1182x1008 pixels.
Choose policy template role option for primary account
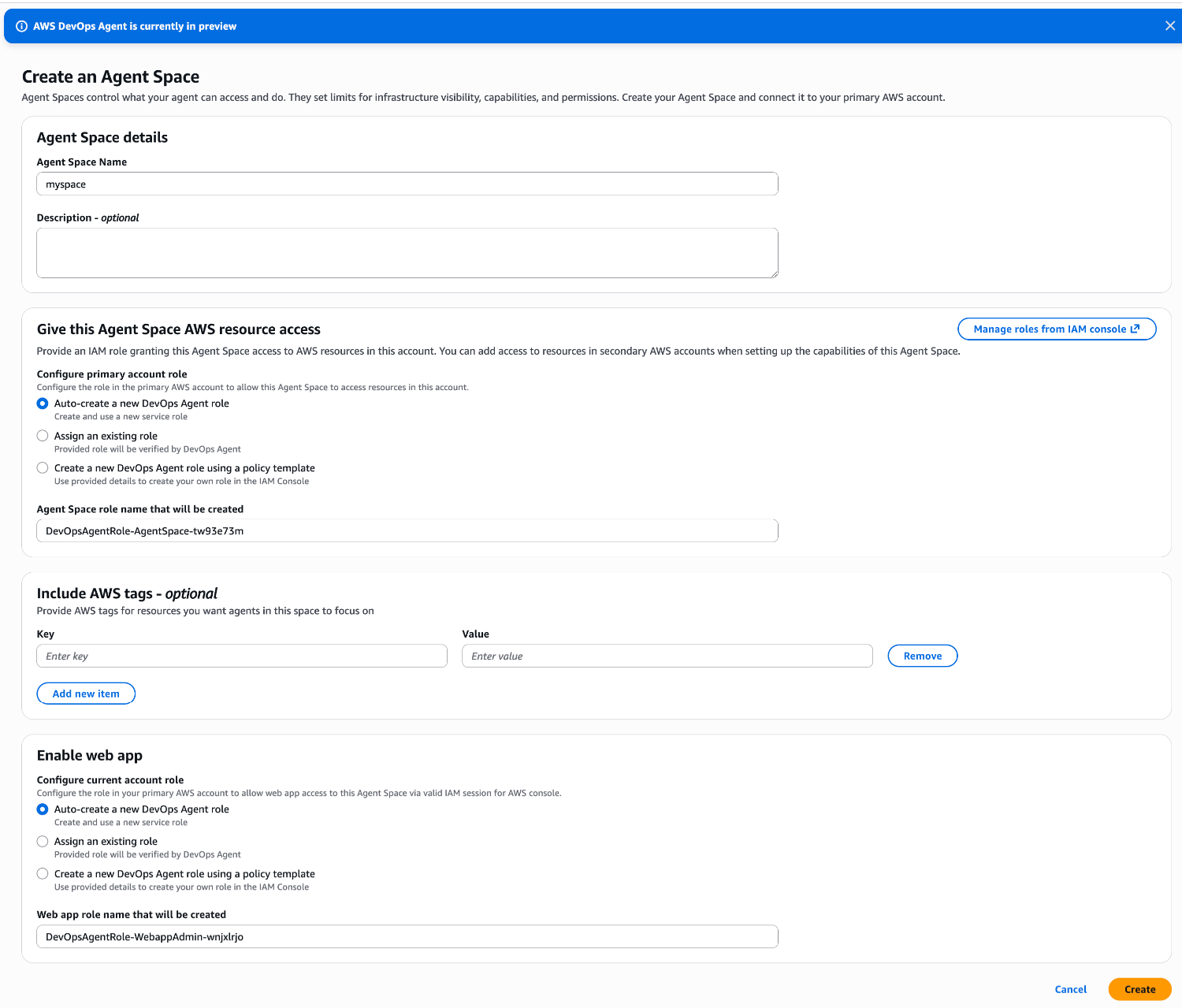[x=43, y=468]
